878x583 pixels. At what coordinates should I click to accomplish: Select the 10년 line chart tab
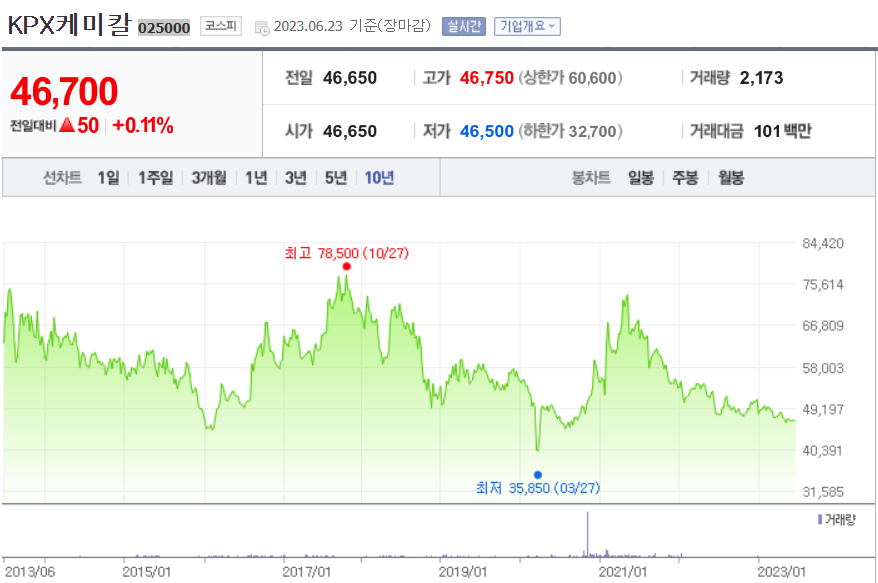click(x=379, y=178)
